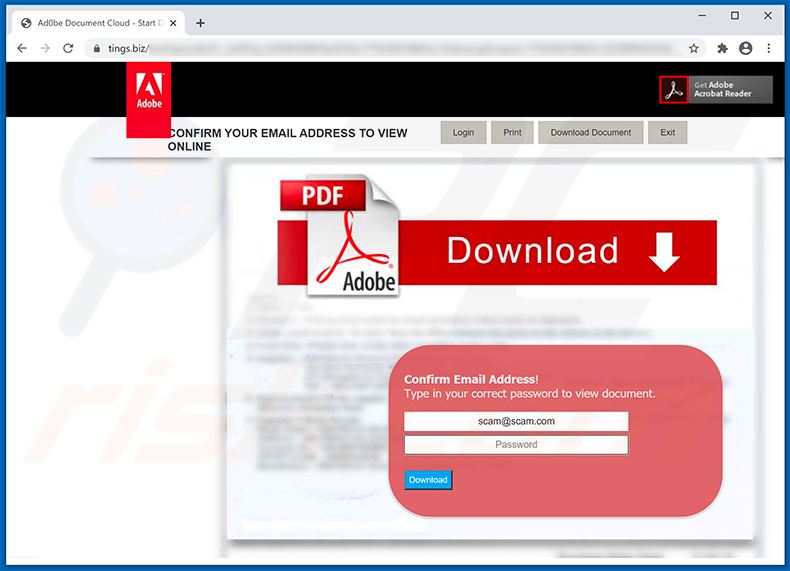
Task: Open Chrome three-dot menu
Action: [768, 48]
